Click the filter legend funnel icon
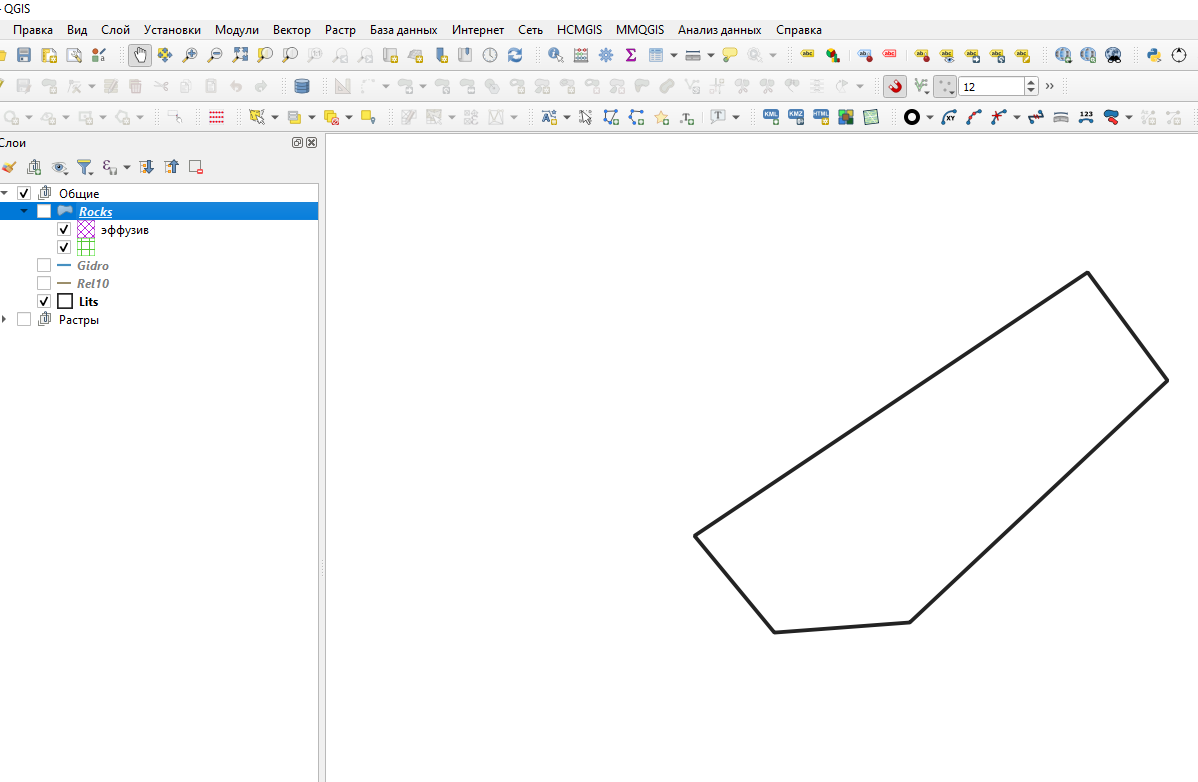Image resolution: width=1198 pixels, height=782 pixels. point(85,167)
